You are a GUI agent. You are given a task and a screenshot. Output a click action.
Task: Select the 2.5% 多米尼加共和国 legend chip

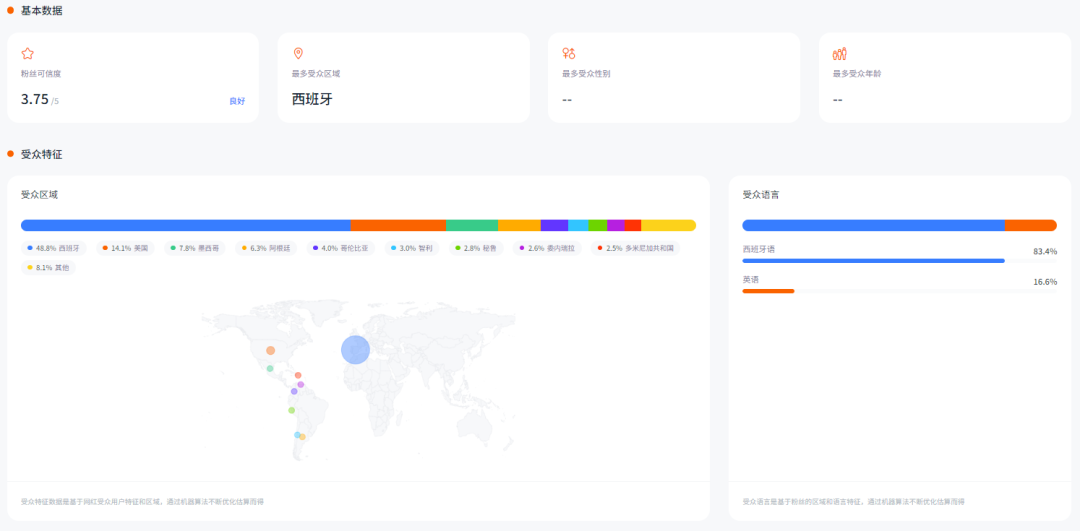tap(635, 248)
